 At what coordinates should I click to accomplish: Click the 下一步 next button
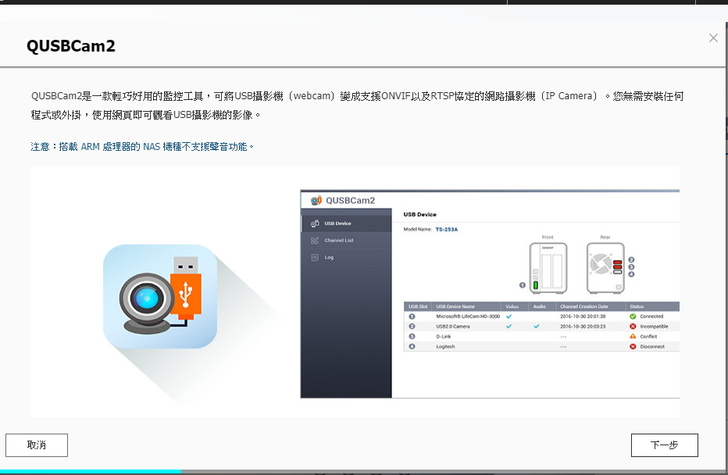[664, 445]
